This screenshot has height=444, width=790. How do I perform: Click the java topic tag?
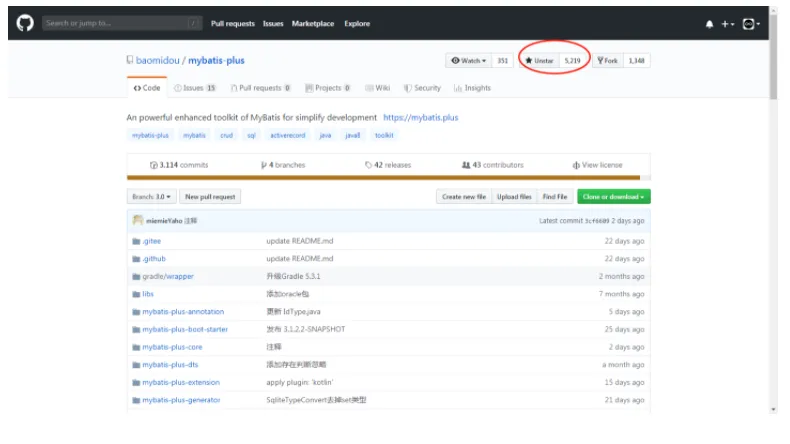325,135
